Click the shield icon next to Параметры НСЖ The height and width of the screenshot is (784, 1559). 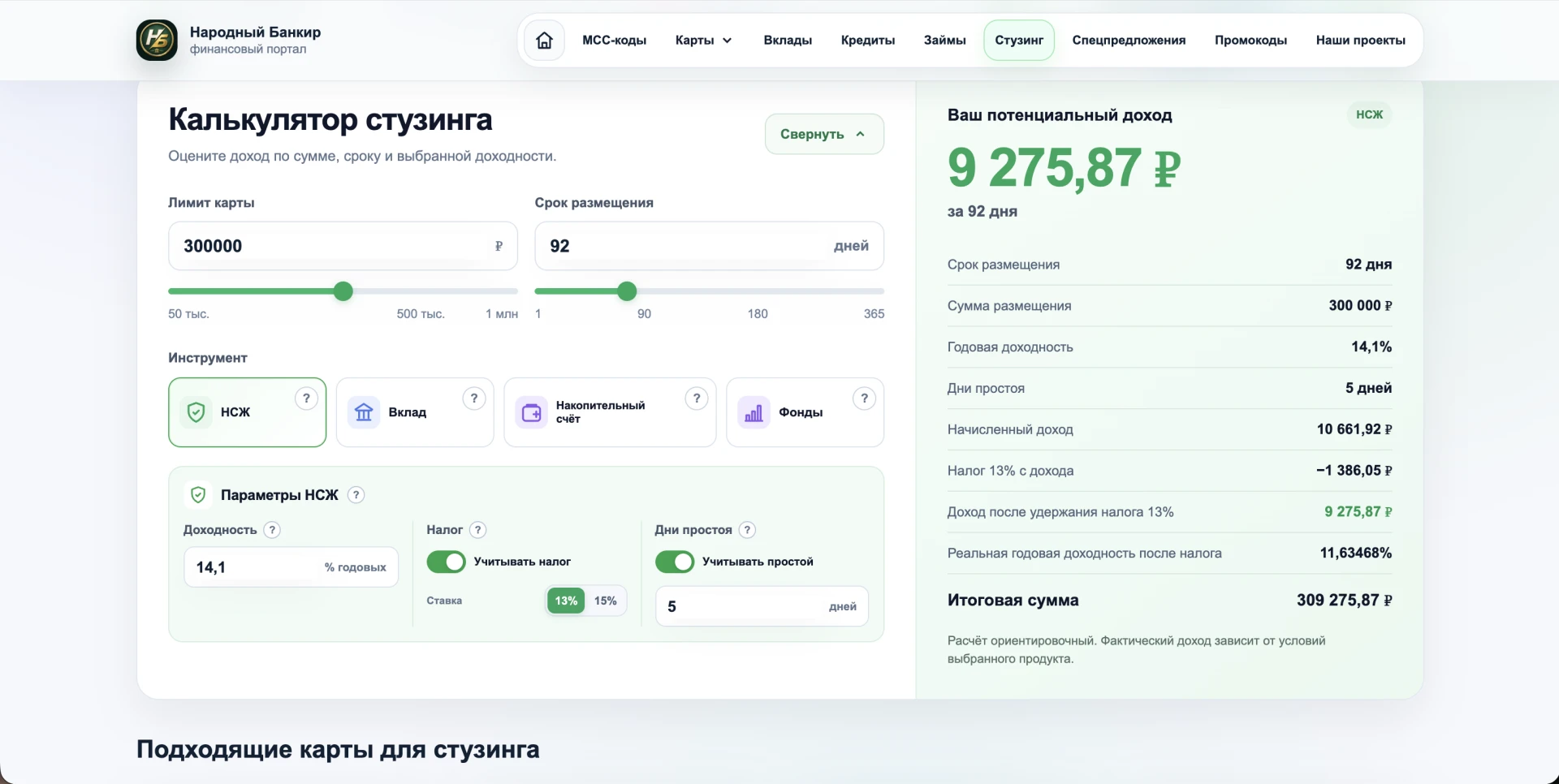click(x=198, y=495)
